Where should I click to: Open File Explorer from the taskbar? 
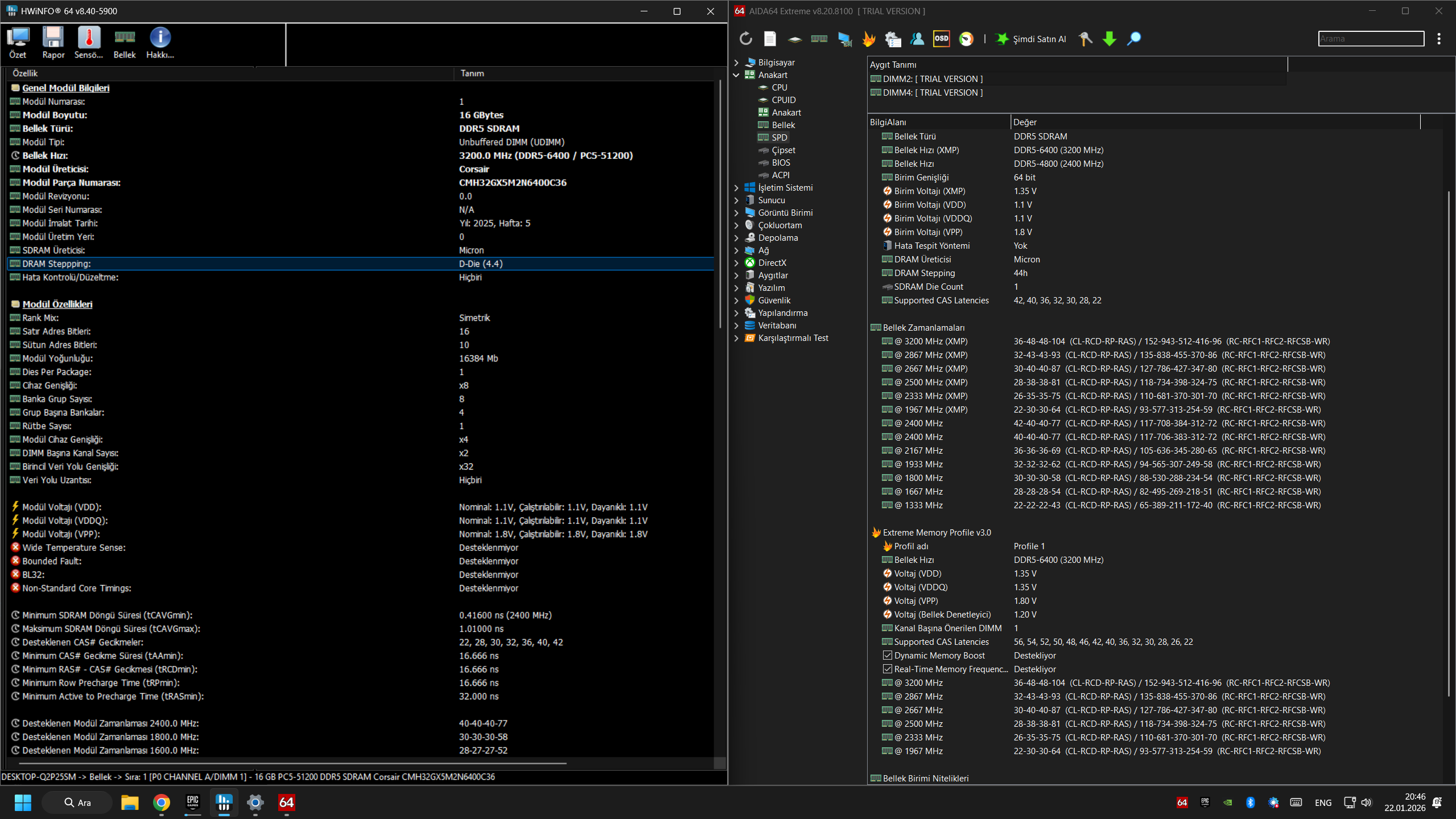[130, 802]
